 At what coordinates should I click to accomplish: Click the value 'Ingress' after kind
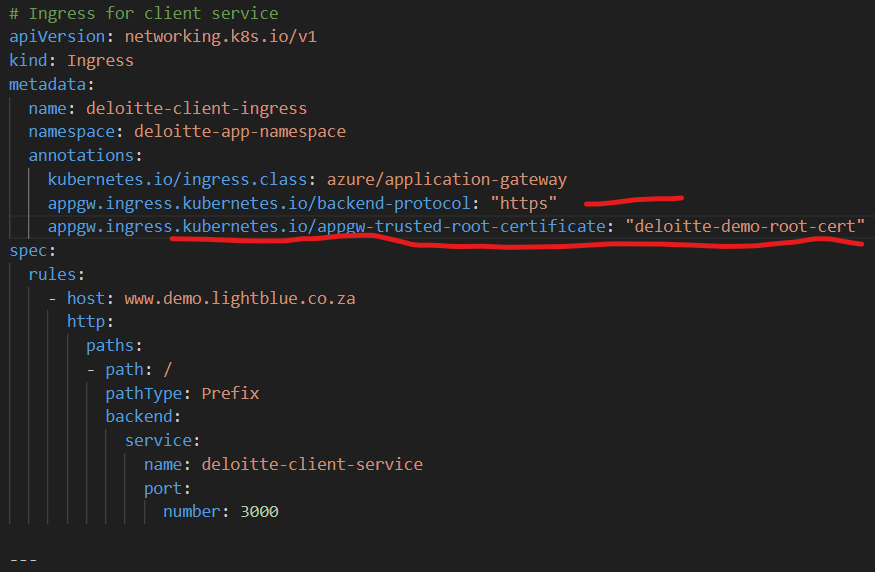pos(100,60)
